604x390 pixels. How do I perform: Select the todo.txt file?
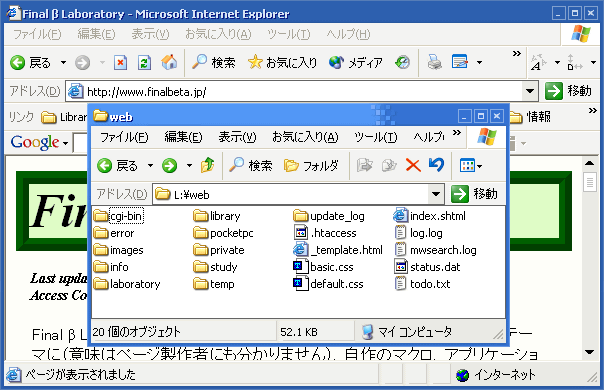pyautogui.click(x=422, y=284)
